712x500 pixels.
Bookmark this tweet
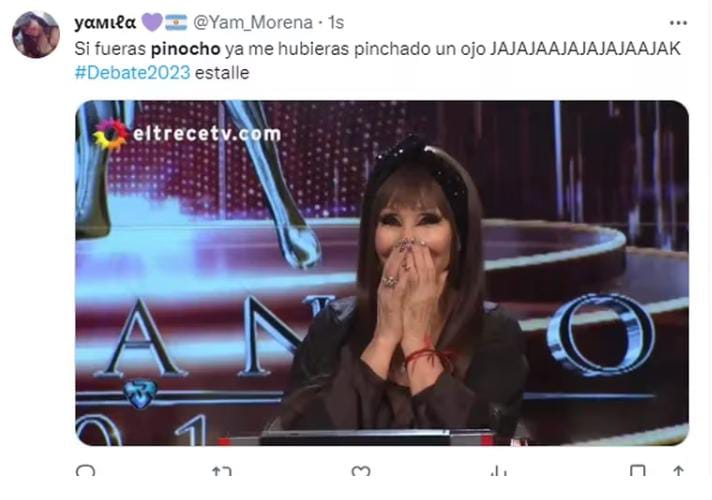point(638,471)
